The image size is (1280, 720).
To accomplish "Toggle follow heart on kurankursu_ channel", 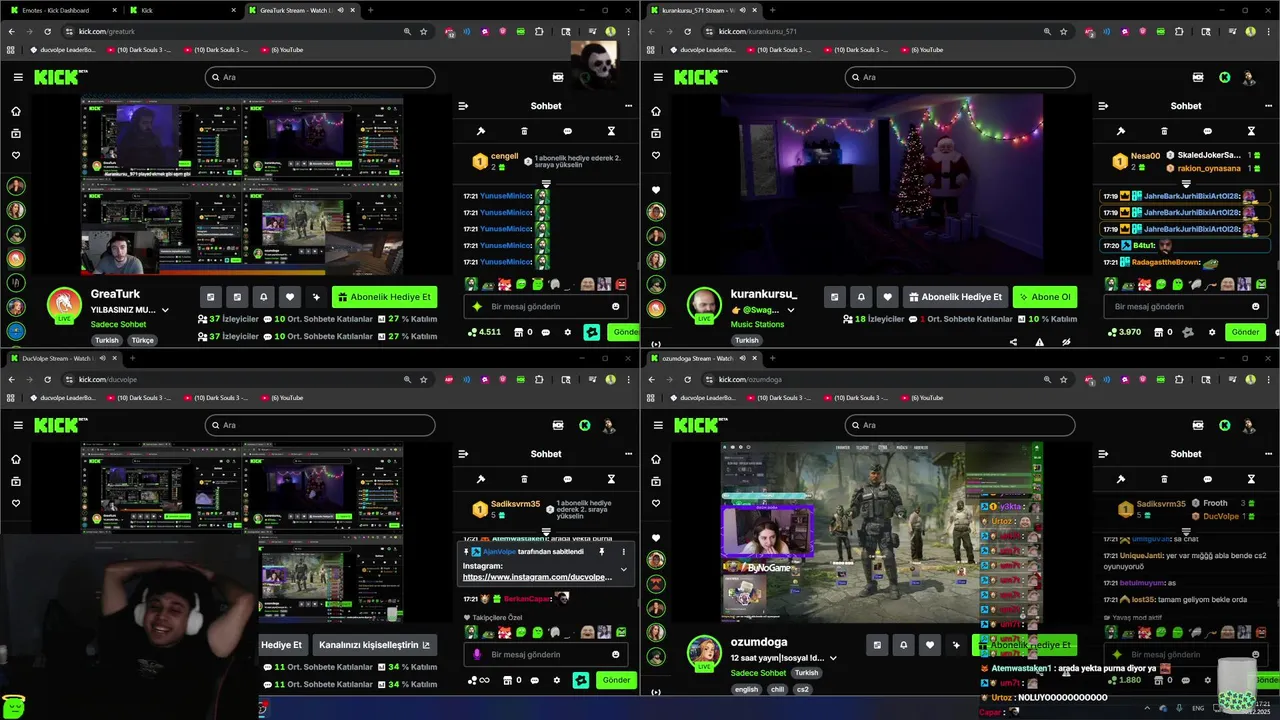I will pos(888,297).
